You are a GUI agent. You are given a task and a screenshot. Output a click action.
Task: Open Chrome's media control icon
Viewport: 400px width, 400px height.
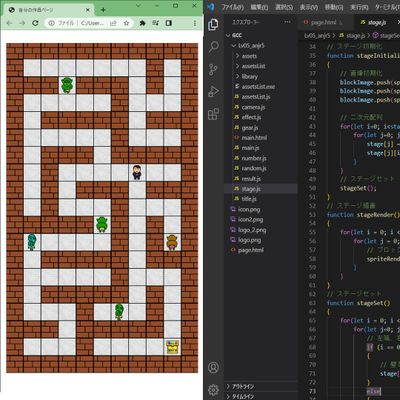(x=156, y=23)
